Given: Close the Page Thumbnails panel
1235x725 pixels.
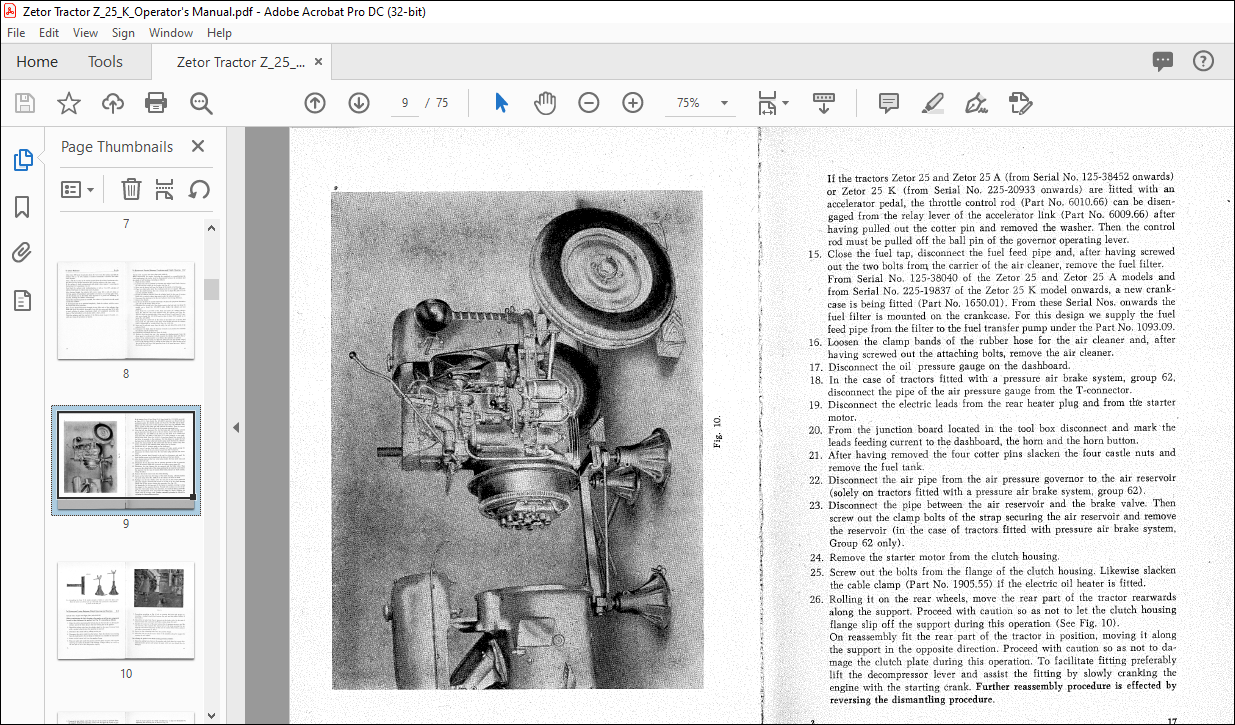Looking at the screenshot, I should (x=198, y=146).
